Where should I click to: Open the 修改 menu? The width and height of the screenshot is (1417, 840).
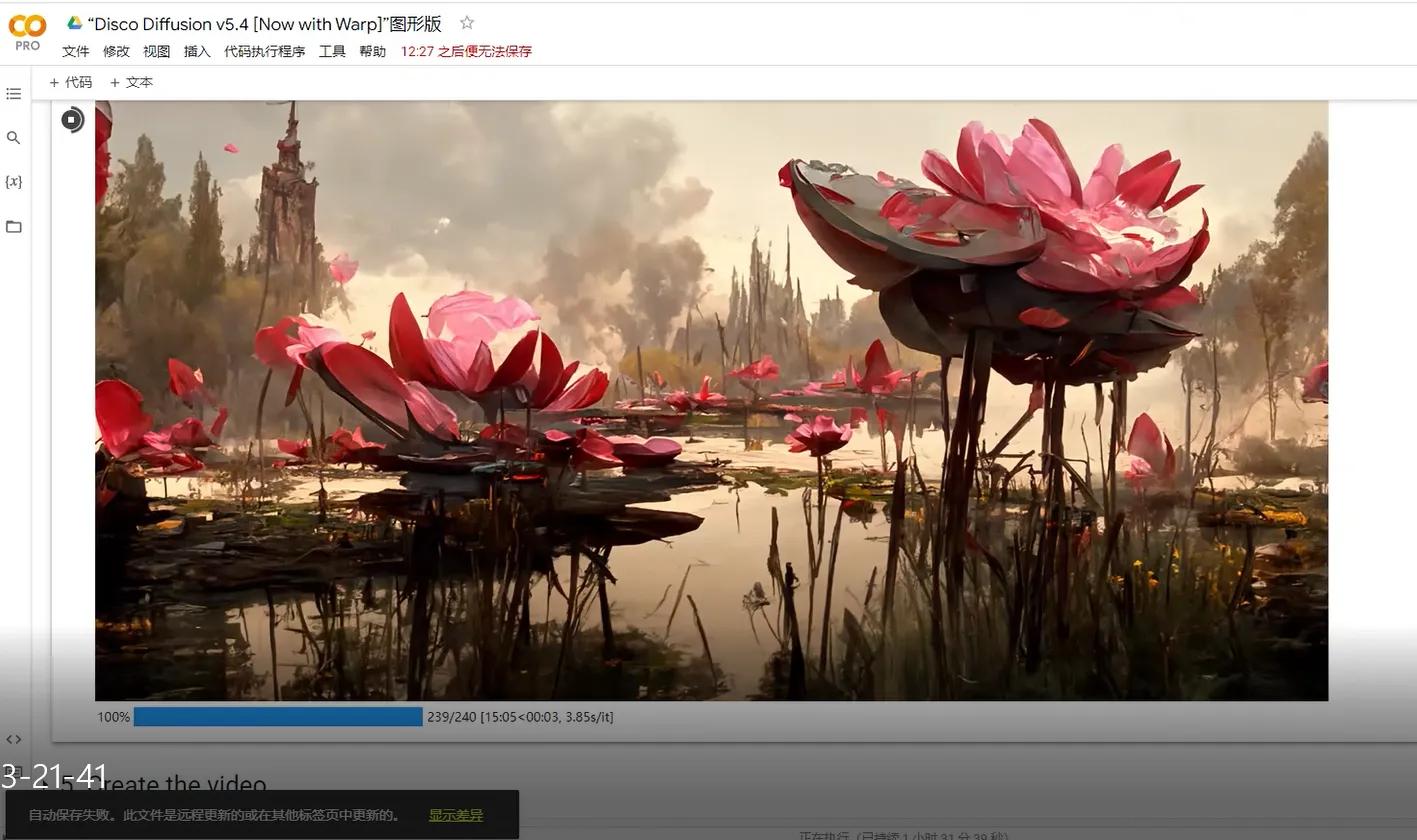116,51
